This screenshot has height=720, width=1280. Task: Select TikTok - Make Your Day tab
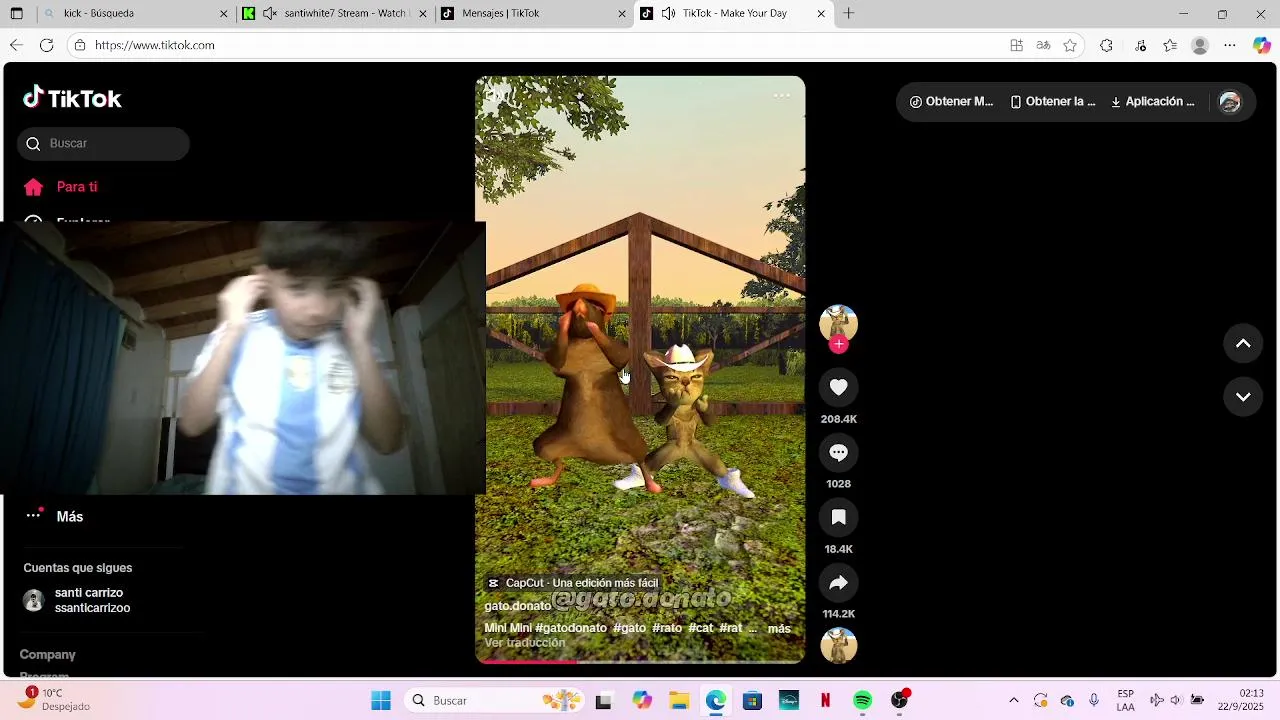[734, 14]
